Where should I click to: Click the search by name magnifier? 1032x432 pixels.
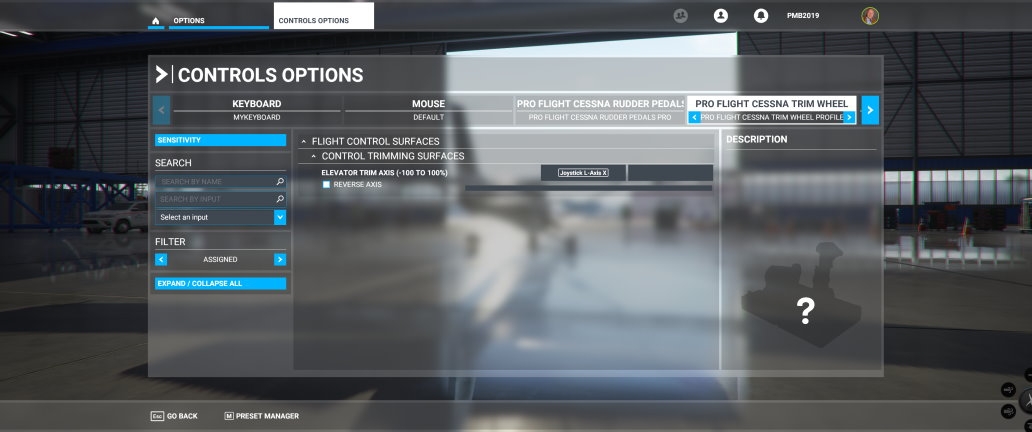pos(280,182)
